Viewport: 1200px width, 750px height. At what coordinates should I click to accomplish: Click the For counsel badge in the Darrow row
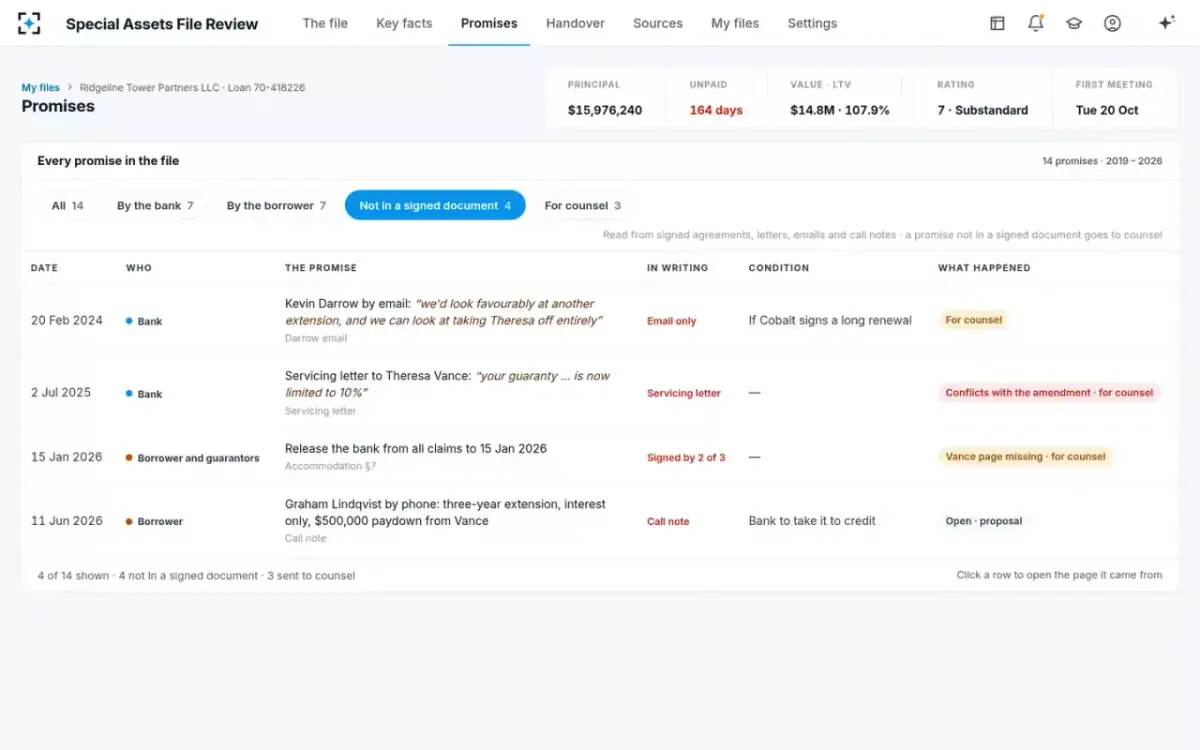[974, 320]
